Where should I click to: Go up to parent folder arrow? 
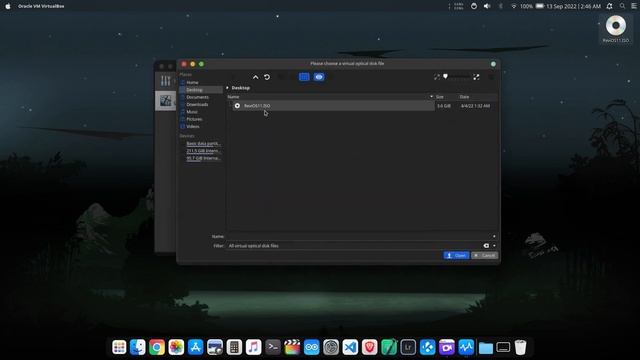[x=255, y=77]
